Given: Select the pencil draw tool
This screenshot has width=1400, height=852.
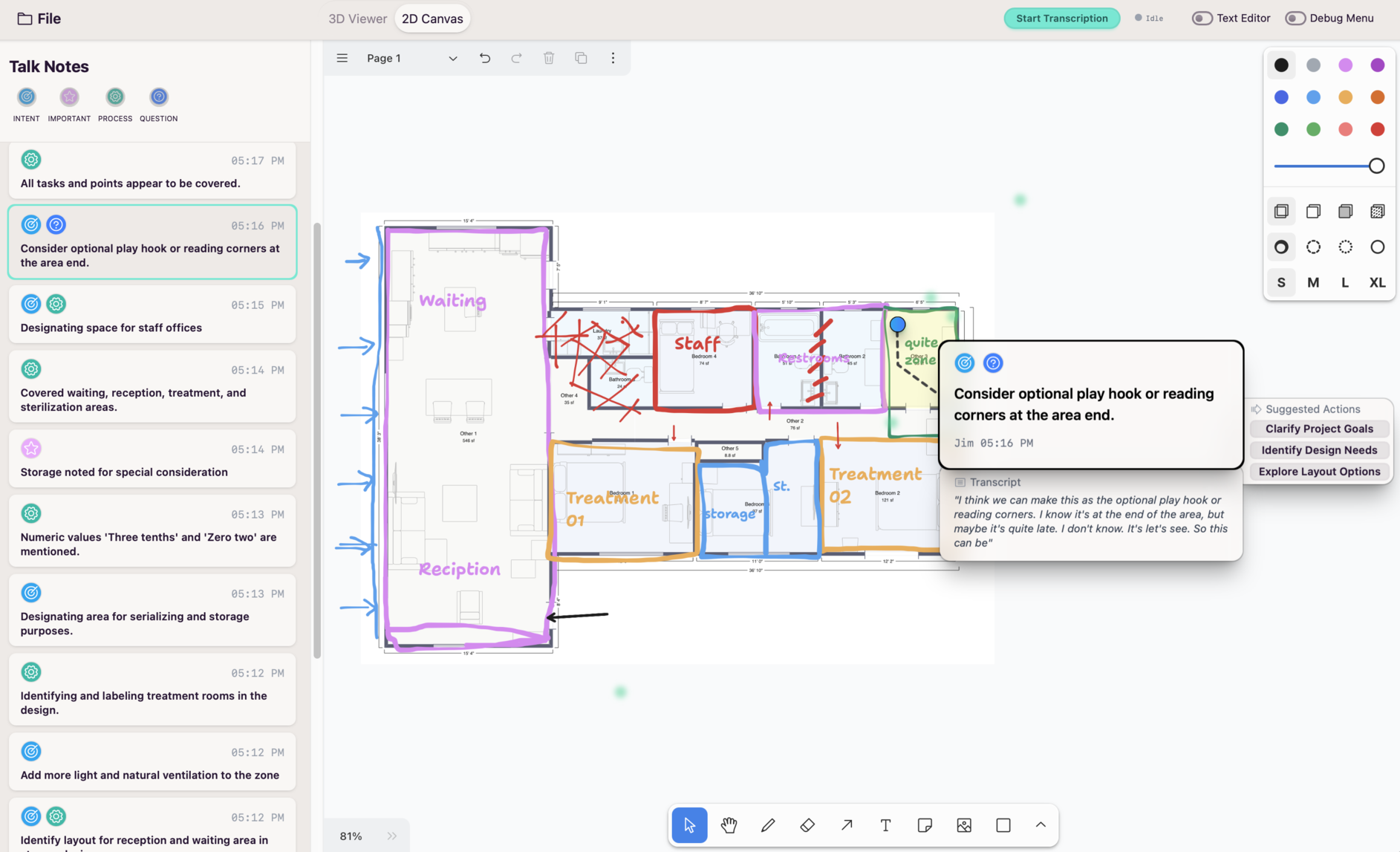Looking at the screenshot, I should click(768, 825).
